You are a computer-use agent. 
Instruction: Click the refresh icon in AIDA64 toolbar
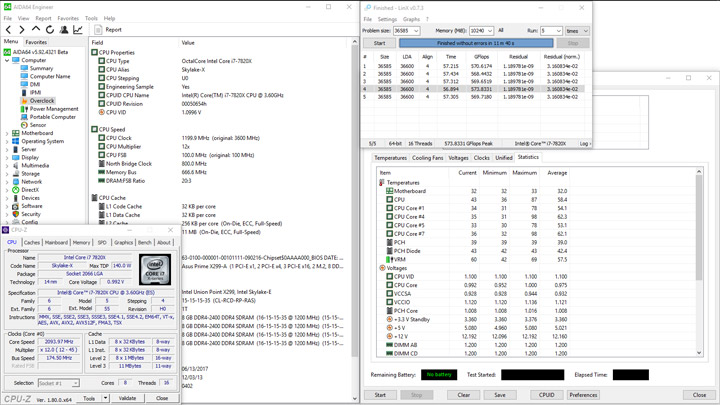pyautogui.click(x=50, y=30)
